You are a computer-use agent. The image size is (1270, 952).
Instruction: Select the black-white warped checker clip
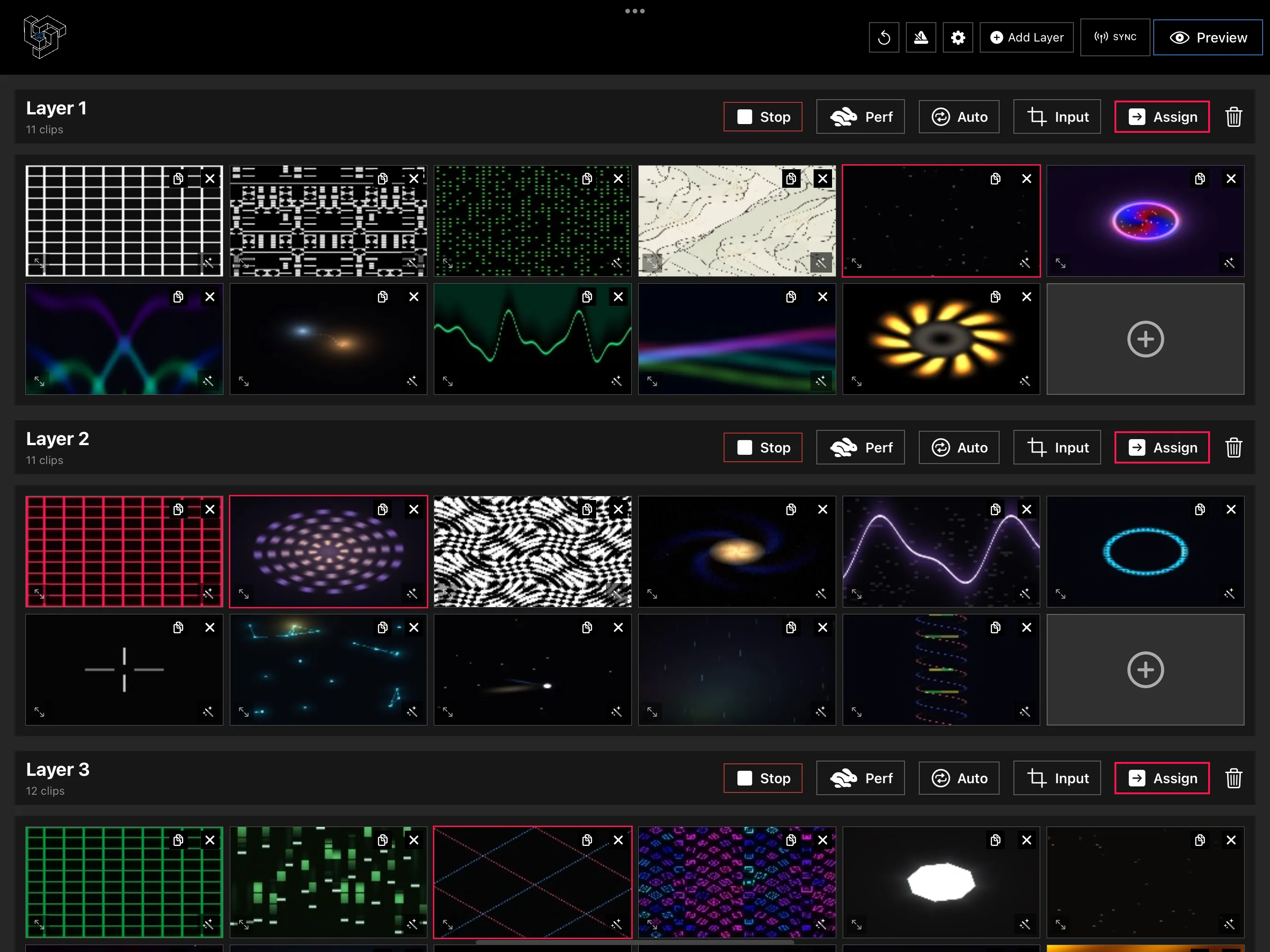[x=532, y=552]
